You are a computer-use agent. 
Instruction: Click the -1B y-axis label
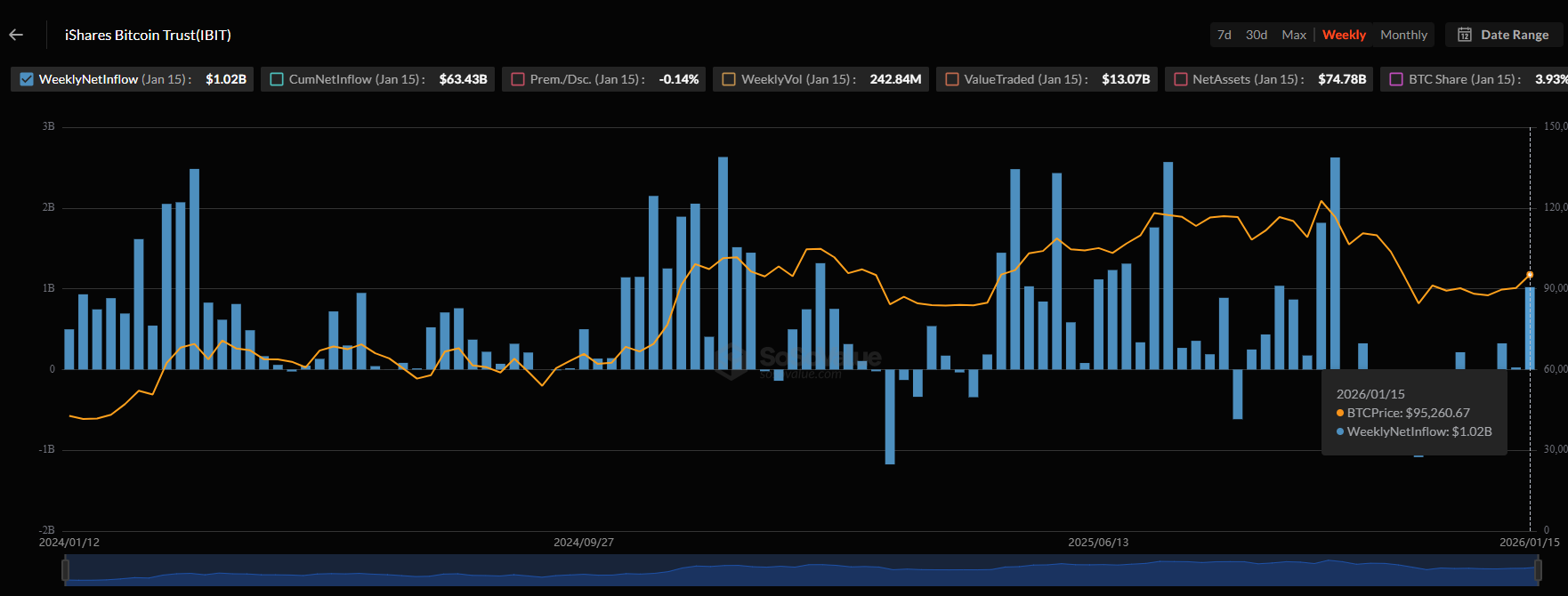point(46,449)
